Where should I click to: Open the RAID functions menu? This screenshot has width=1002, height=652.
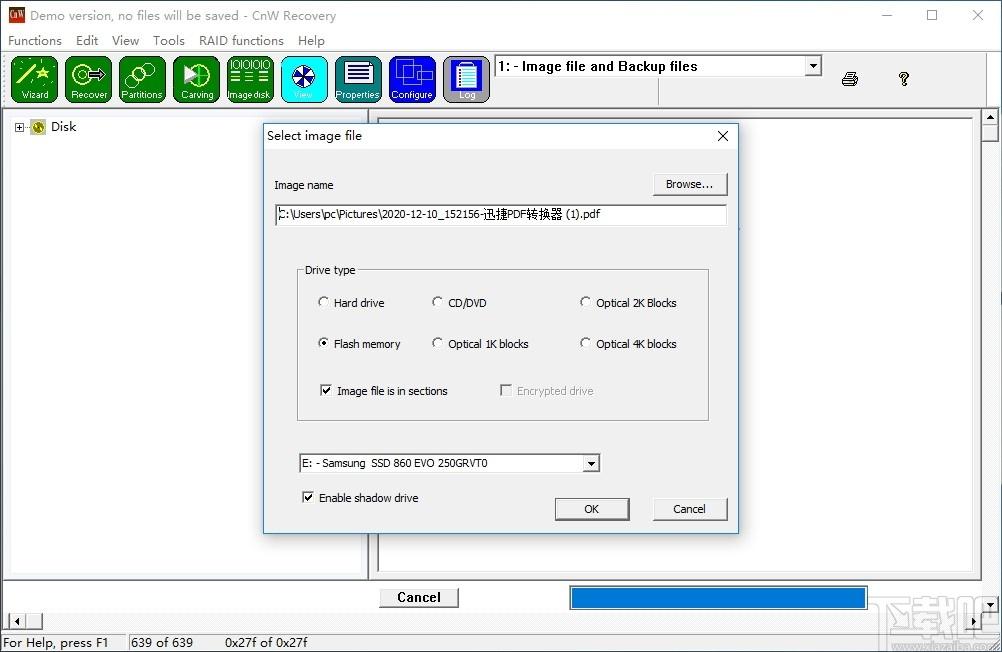click(x=242, y=40)
